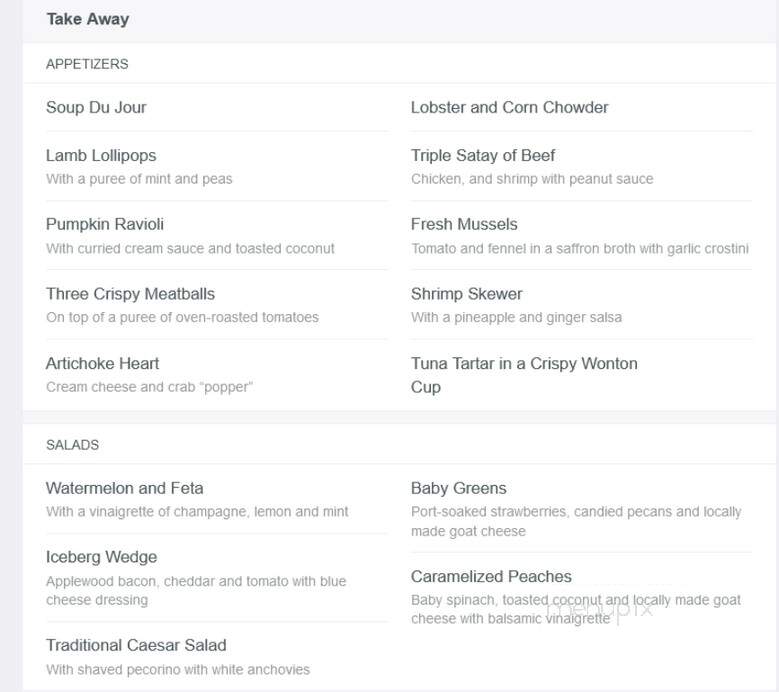Select the Fresh Mussels appetizer
The width and height of the screenshot is (779, 692).
tap(464, 224)
